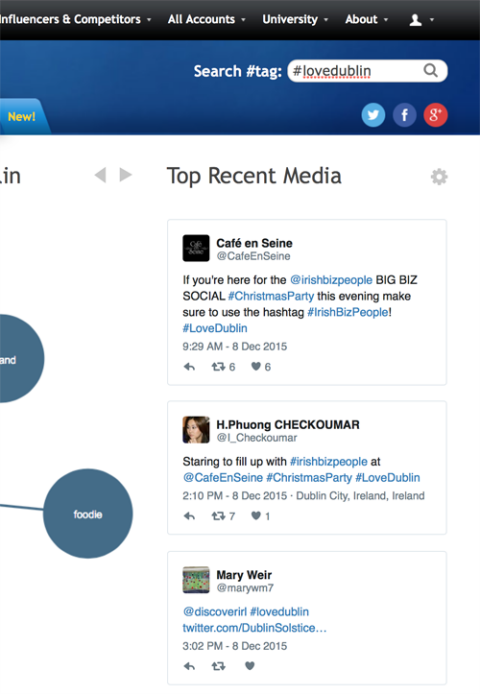
Task: Open Café en Seine profile name
Action: point(254,243)
